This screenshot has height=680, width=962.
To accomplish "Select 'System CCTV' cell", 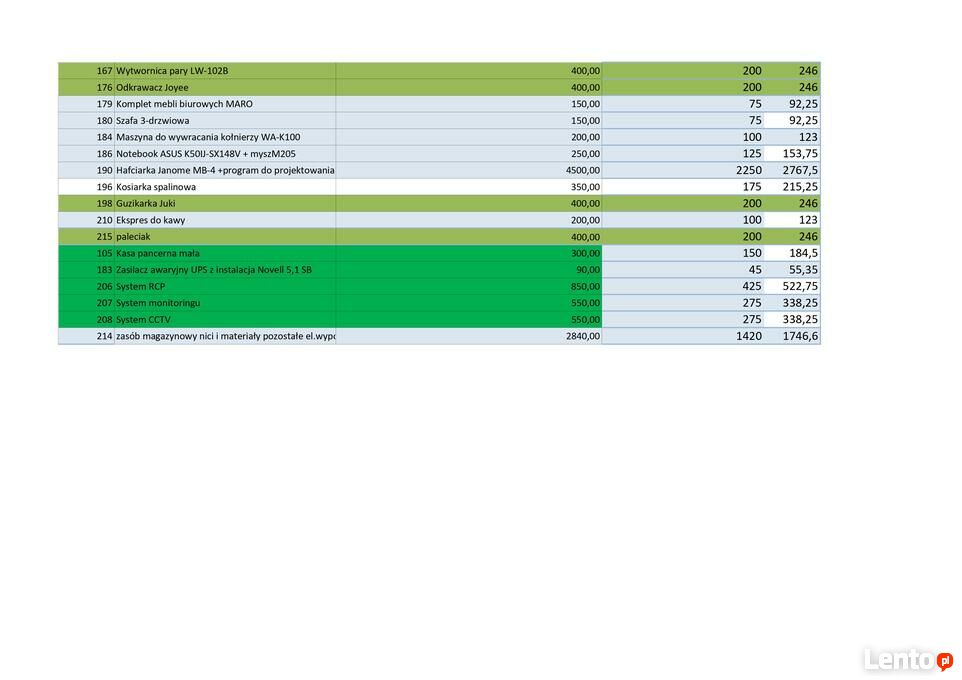I will pos(225,319).
